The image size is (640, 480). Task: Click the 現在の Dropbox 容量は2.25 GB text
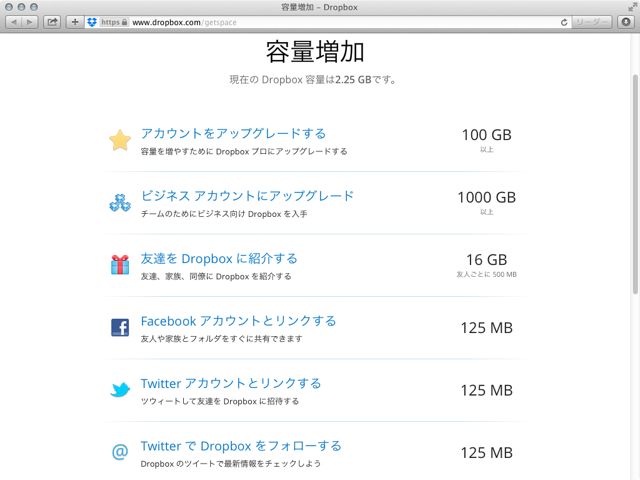[x=313, y=80]
